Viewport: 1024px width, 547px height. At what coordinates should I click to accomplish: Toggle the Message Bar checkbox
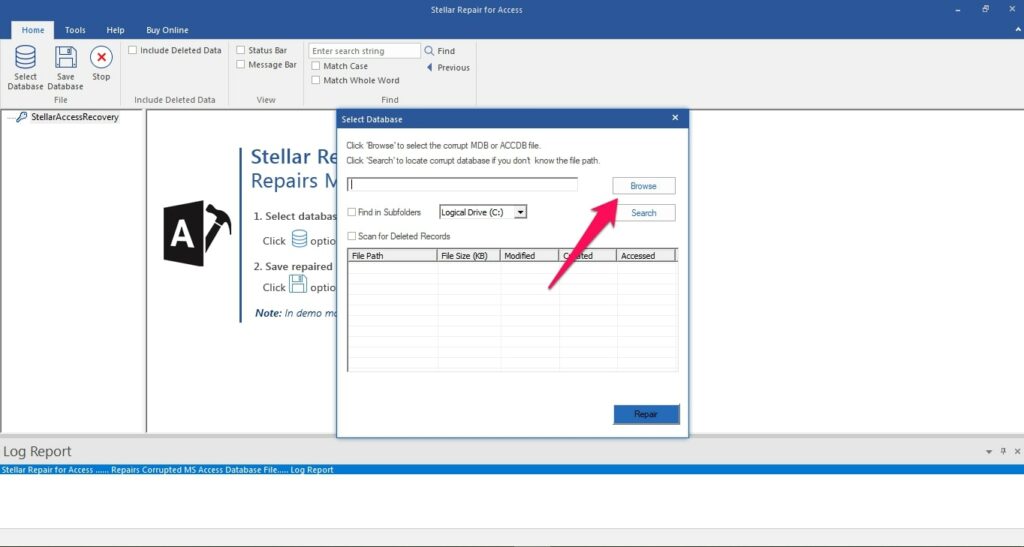click(240, 65)
